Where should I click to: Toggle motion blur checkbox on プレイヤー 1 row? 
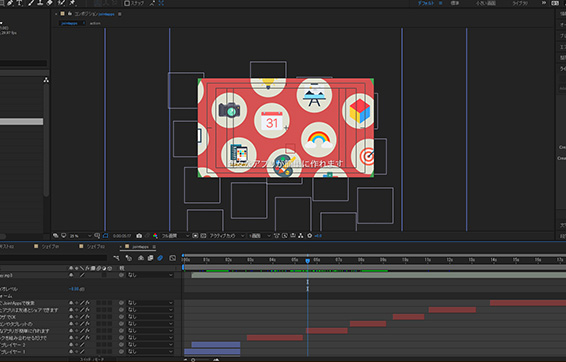(x=99, y=352)
